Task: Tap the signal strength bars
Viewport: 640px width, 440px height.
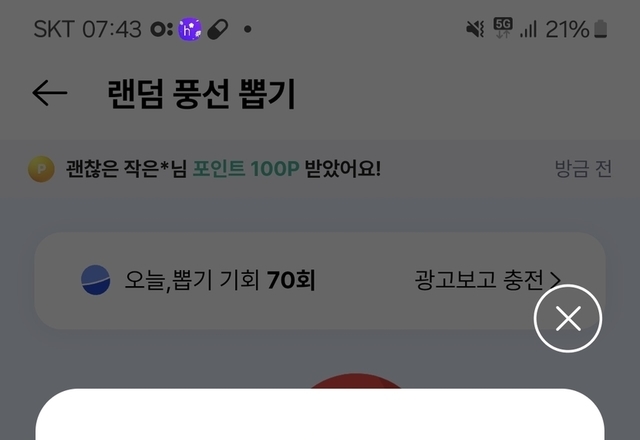Action: pos(528,29)
